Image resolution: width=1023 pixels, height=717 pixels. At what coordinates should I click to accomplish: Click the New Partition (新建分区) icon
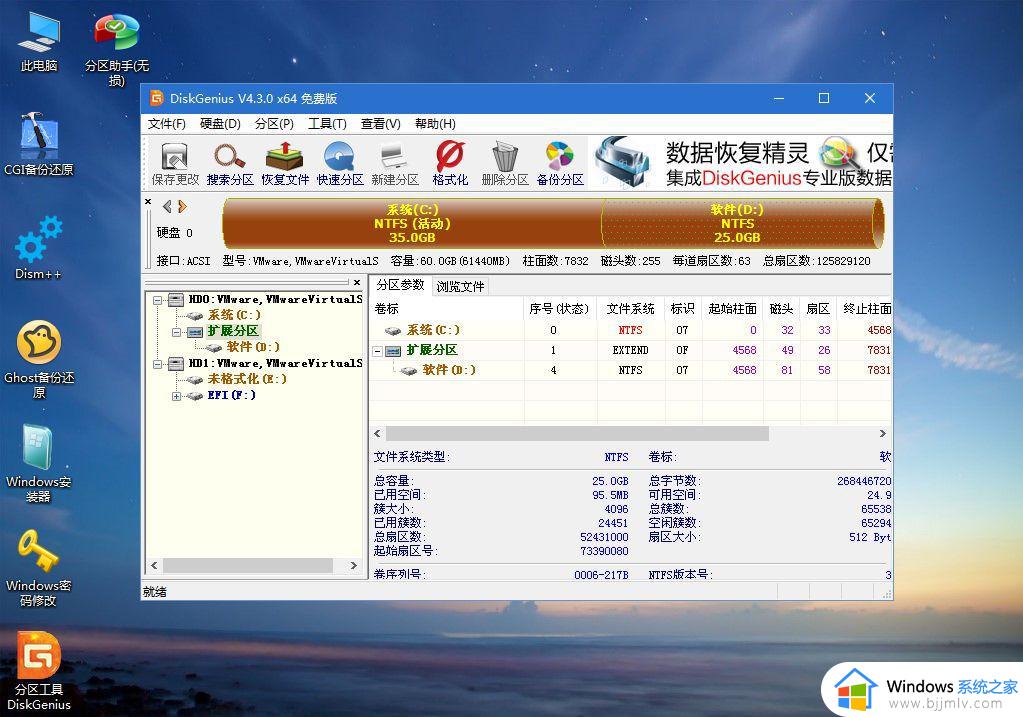tap(395, 163)
